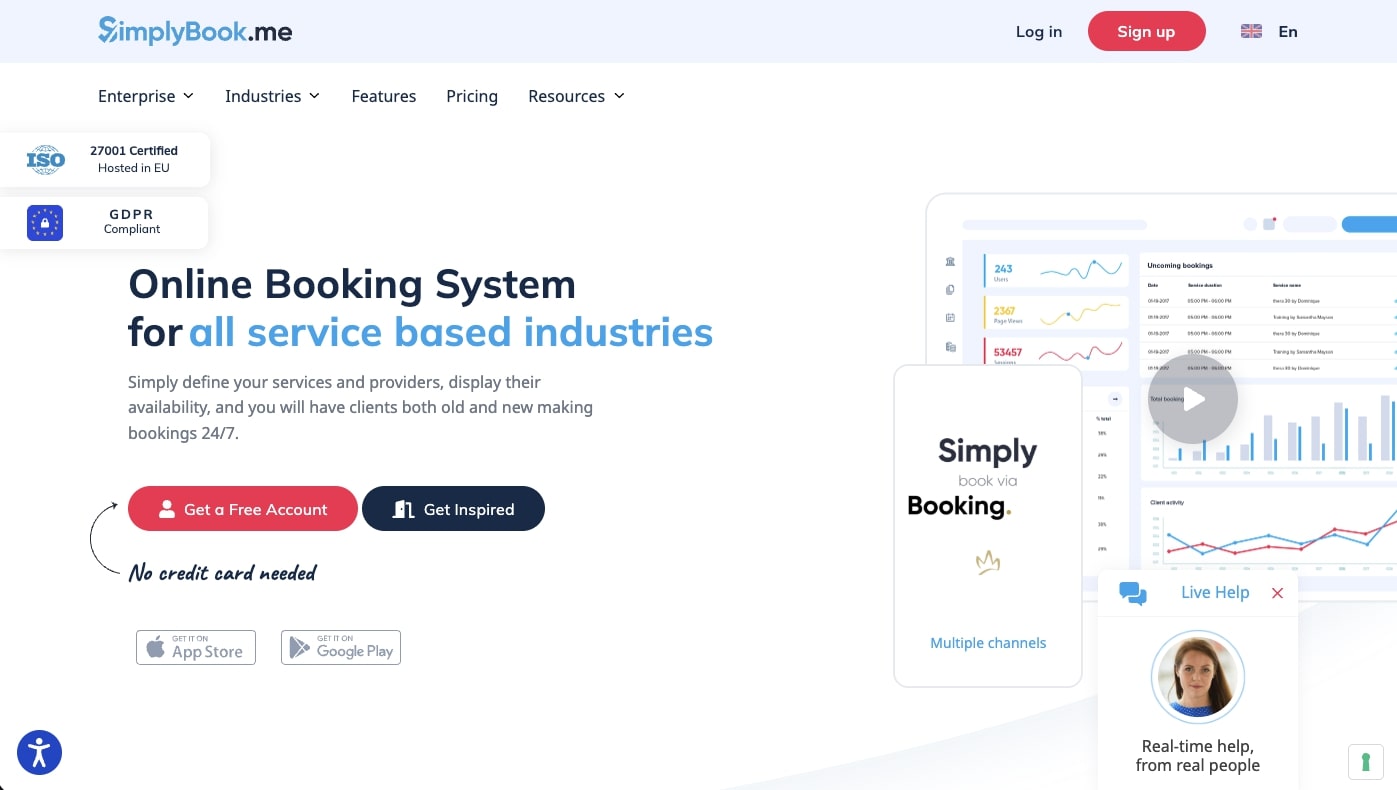Expand the Enterprise dropdown menu
This screenshot has width=1397, height=790.
click(146, 96)
